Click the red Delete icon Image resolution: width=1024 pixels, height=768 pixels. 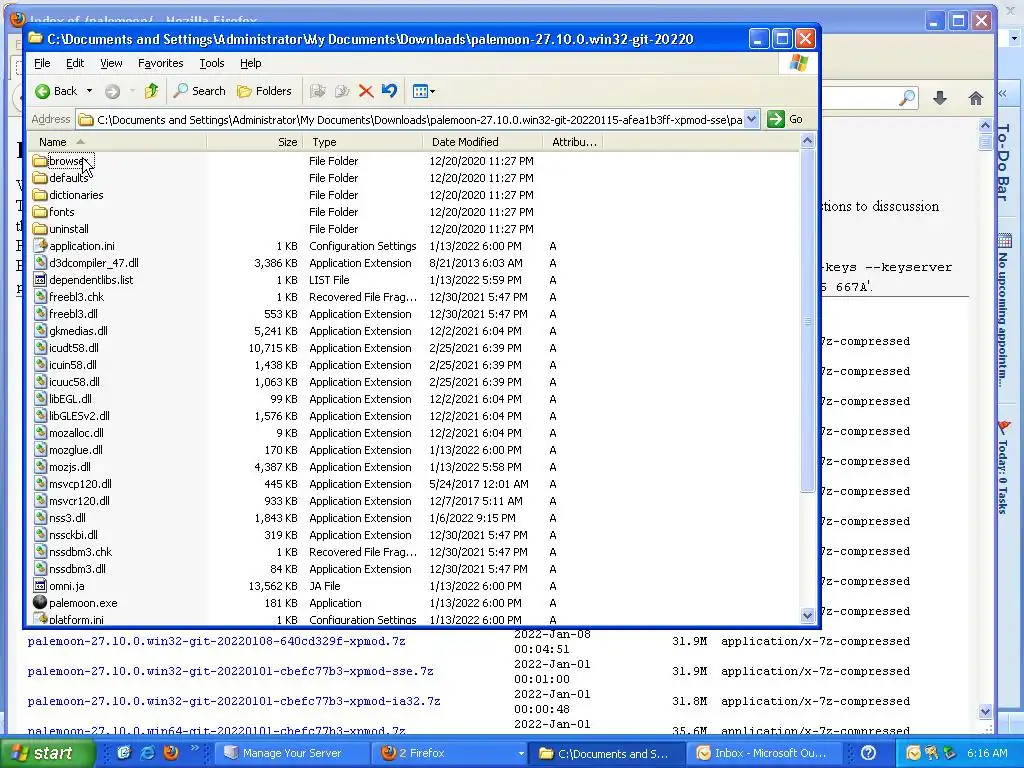(366, 91)
